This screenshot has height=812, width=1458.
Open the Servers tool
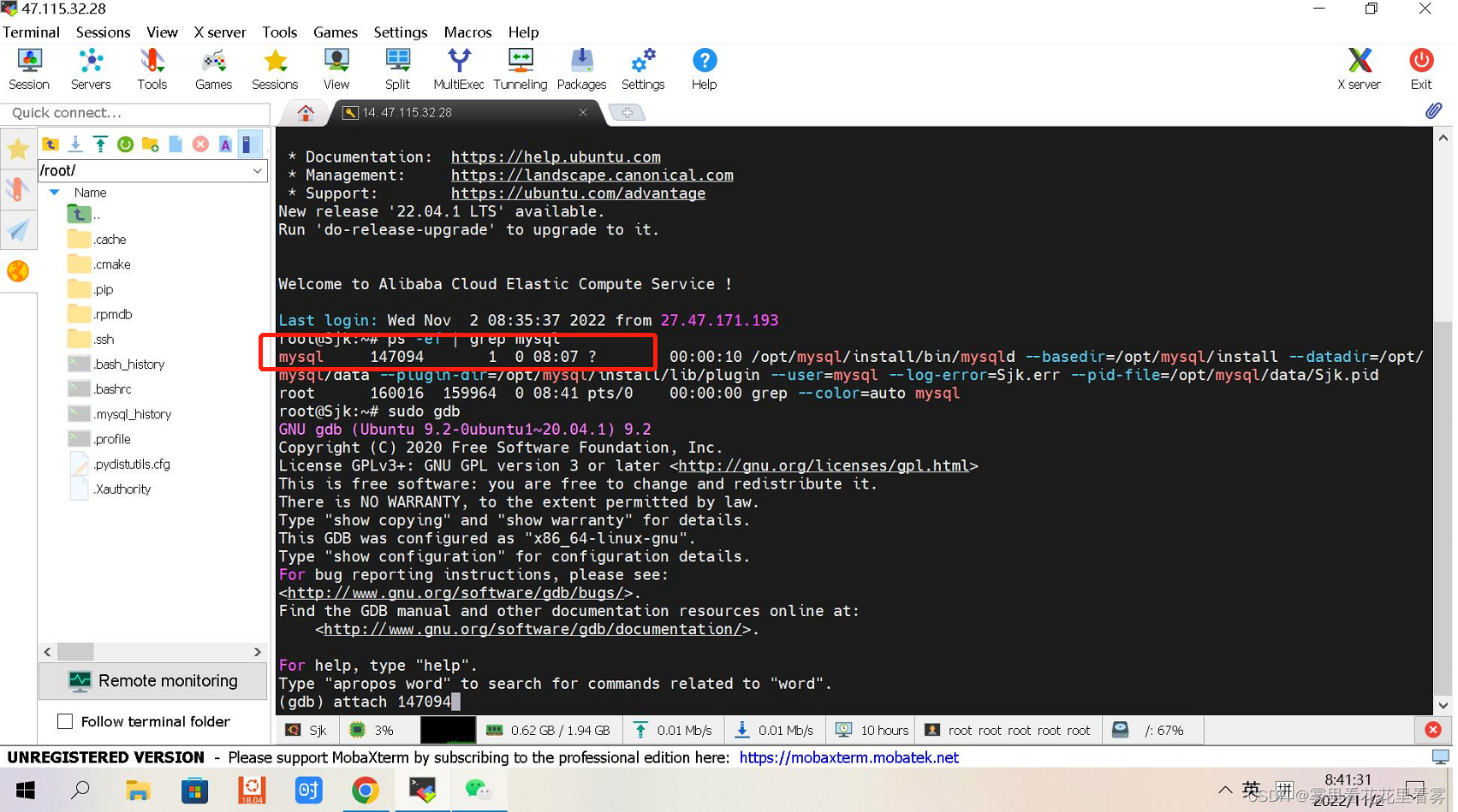pos(91,68)
